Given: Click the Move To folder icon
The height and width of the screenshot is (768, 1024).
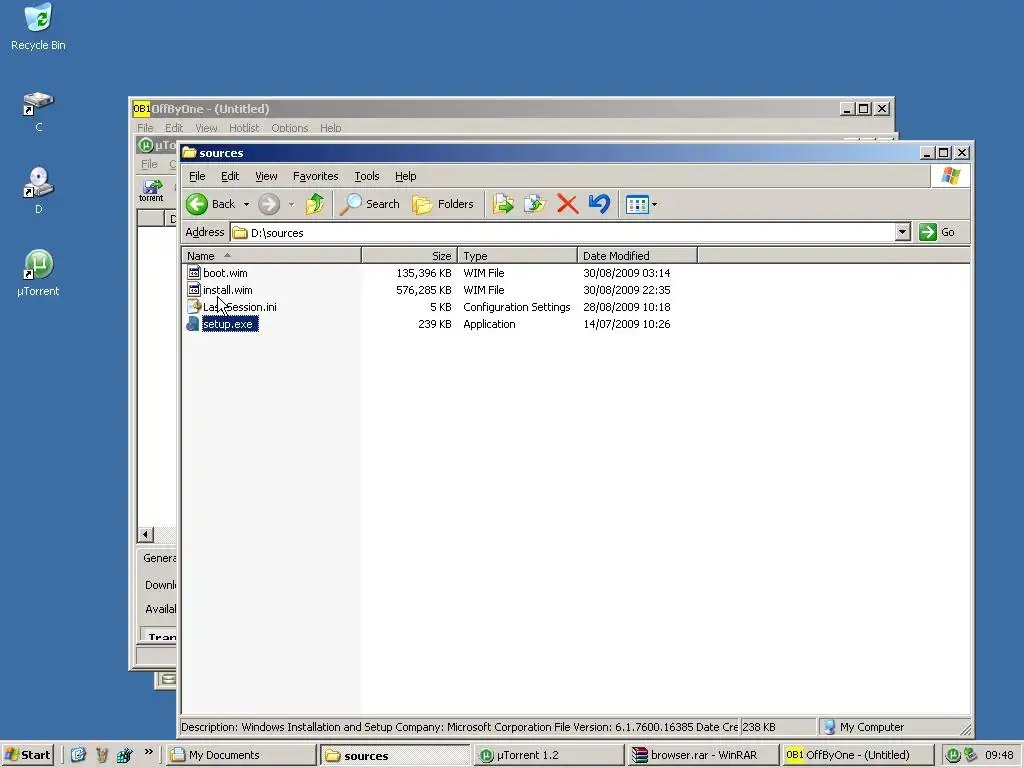Looking at the screenshot, I should click(503, 204).
